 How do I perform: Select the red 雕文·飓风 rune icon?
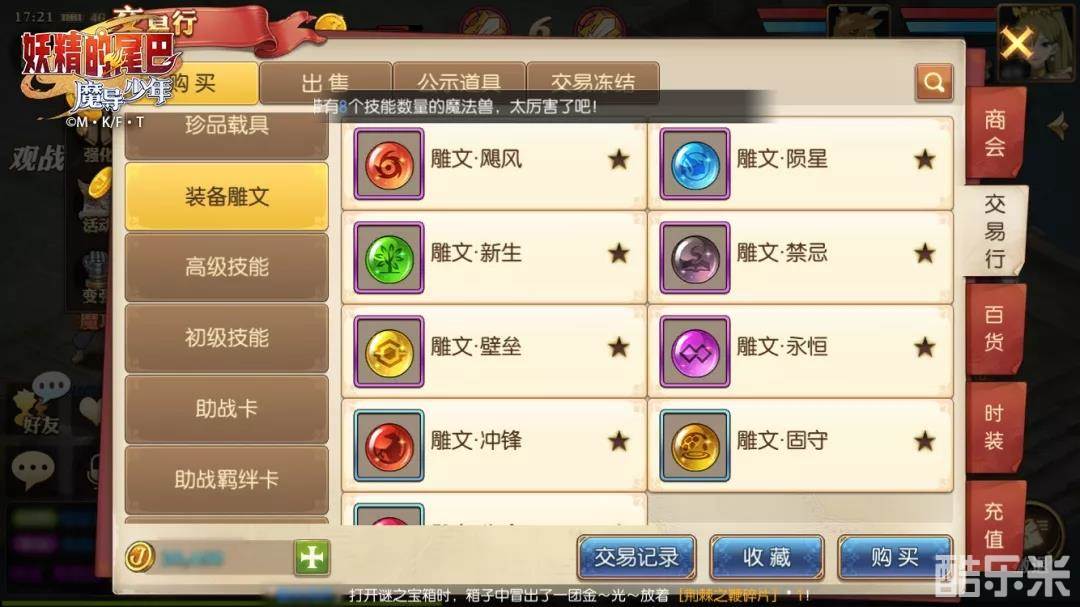coord(388,164)
